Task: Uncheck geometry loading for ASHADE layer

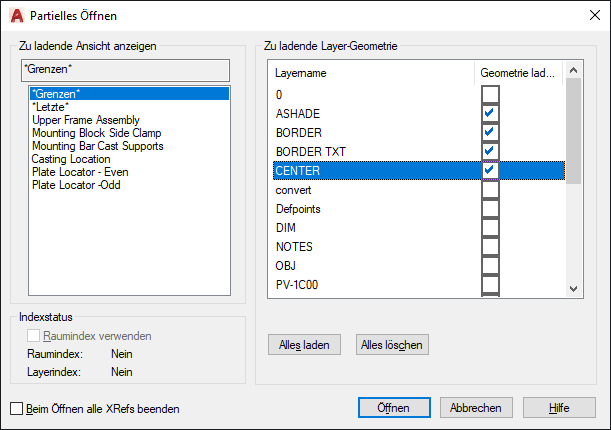Action: tap(490, 113)
